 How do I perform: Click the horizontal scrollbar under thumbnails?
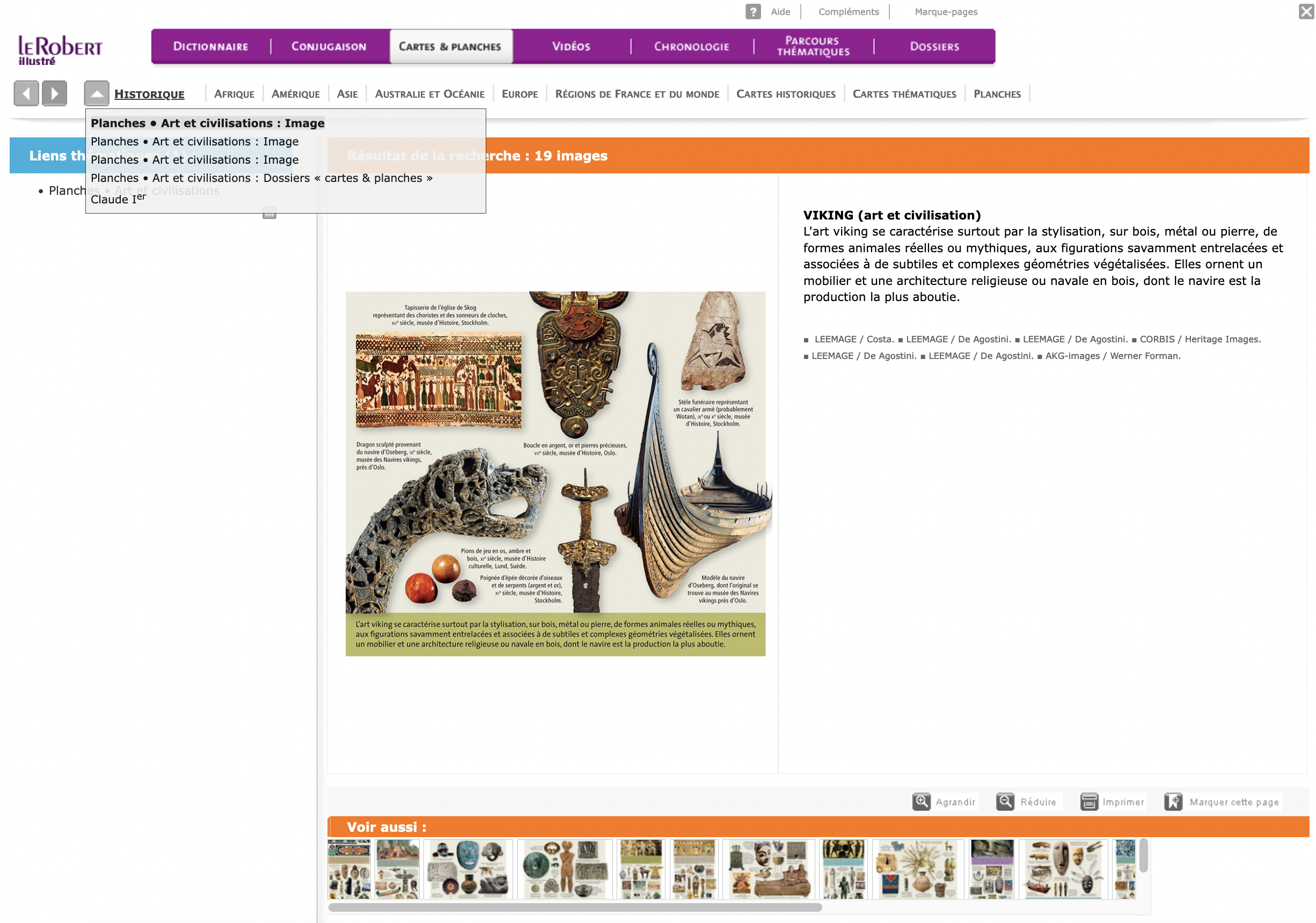pyautogui.click(x=575, y=907)
